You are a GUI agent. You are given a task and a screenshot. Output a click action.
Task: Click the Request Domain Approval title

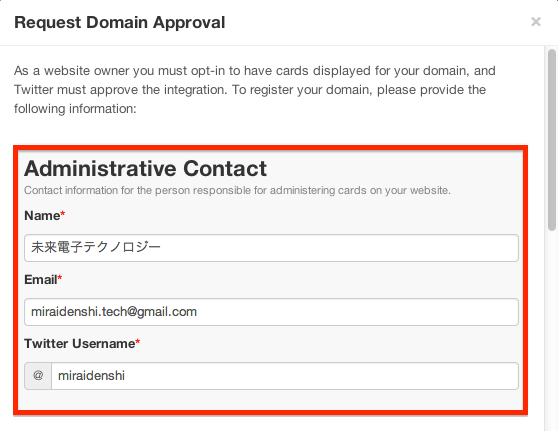point(120,22)
